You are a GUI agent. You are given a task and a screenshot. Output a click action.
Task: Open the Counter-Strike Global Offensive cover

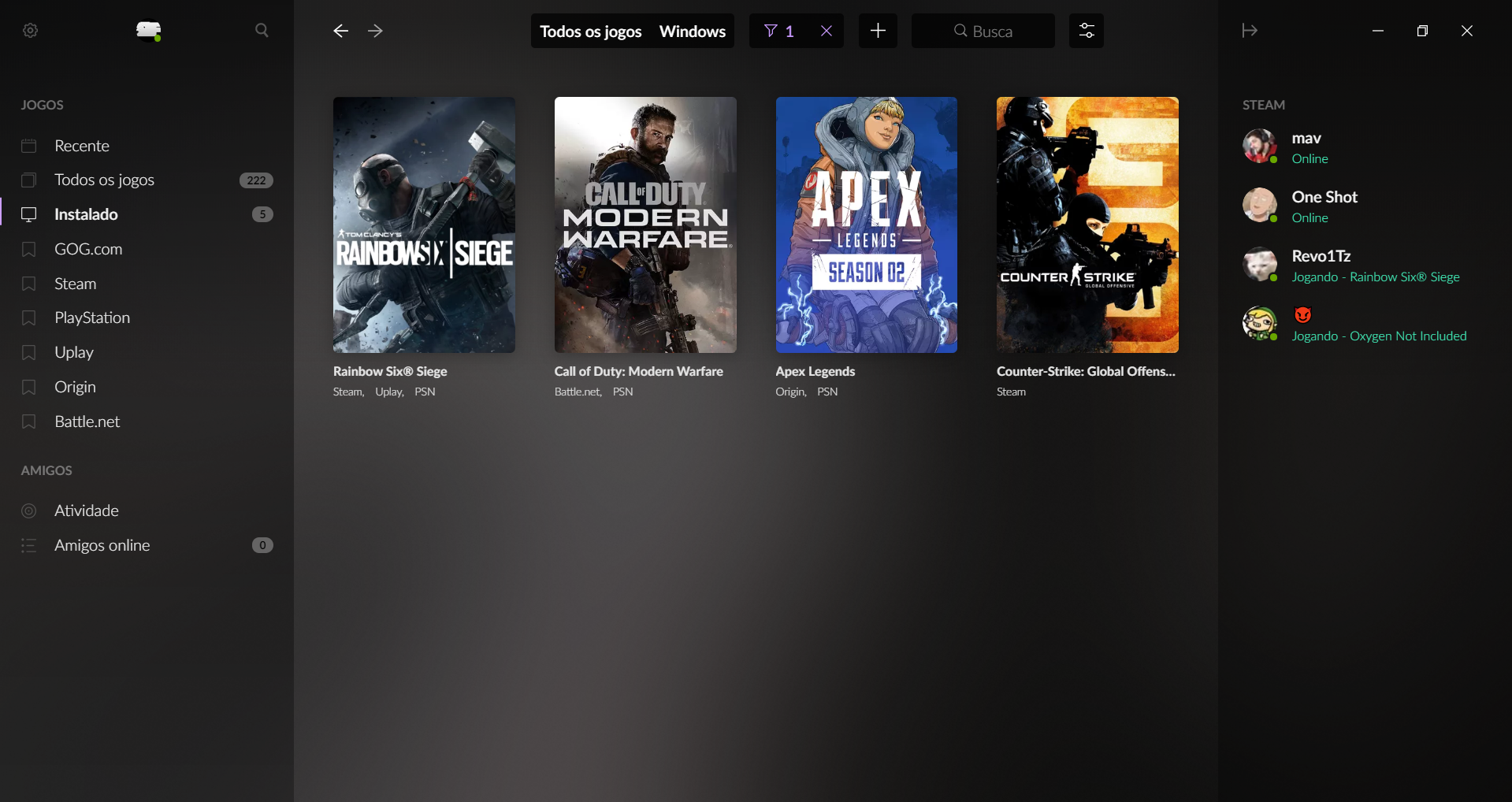pyautogui.click(x=1087, y=225)
